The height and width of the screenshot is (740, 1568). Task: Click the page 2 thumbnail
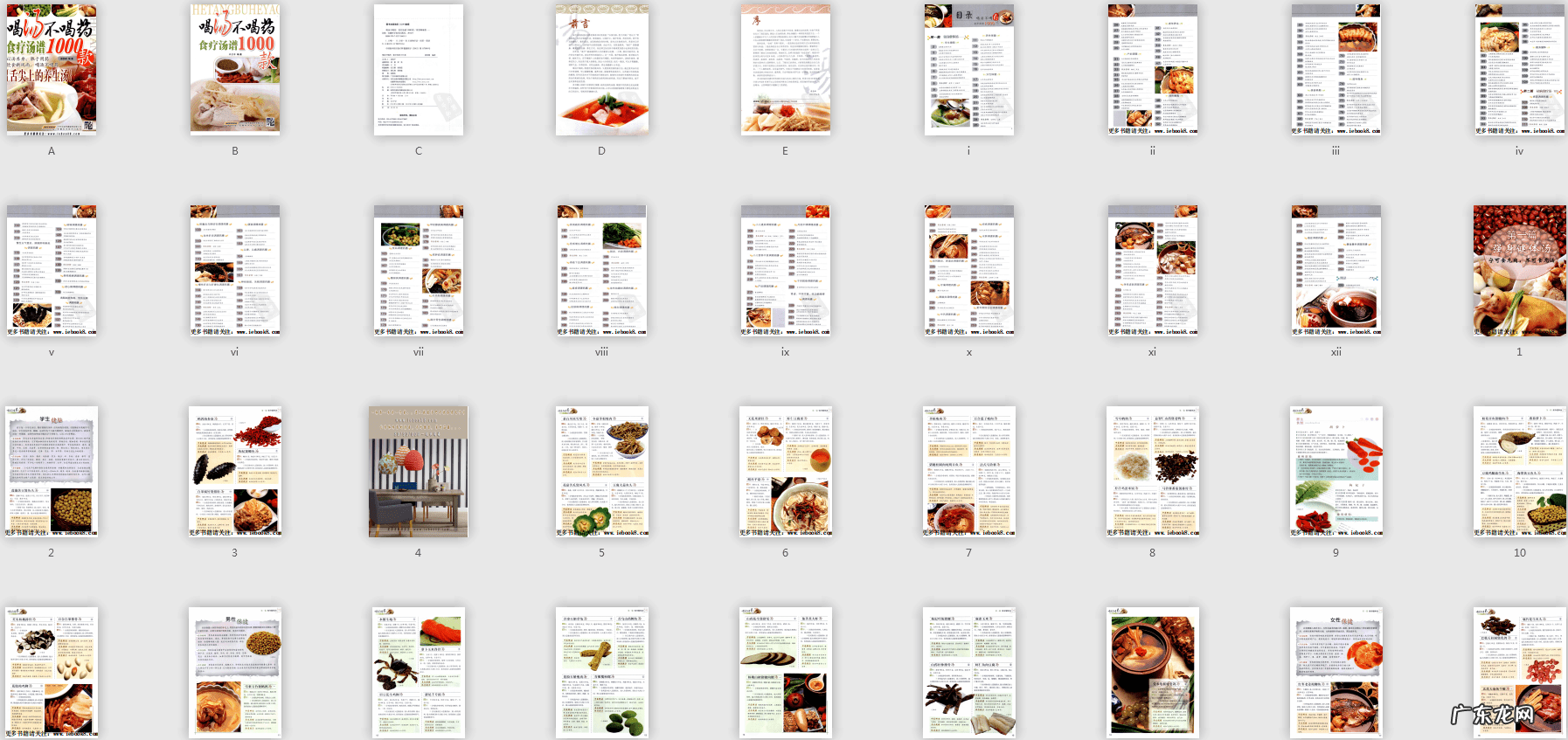click(x=52, y=472)
